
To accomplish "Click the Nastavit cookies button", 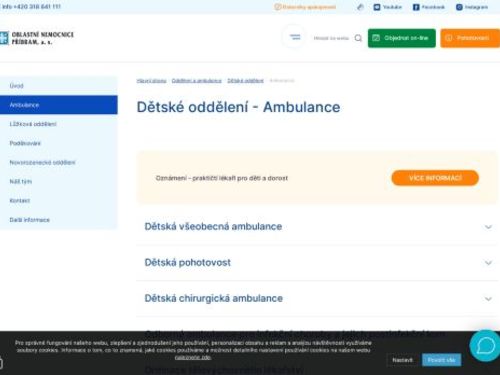I will 402,360.
